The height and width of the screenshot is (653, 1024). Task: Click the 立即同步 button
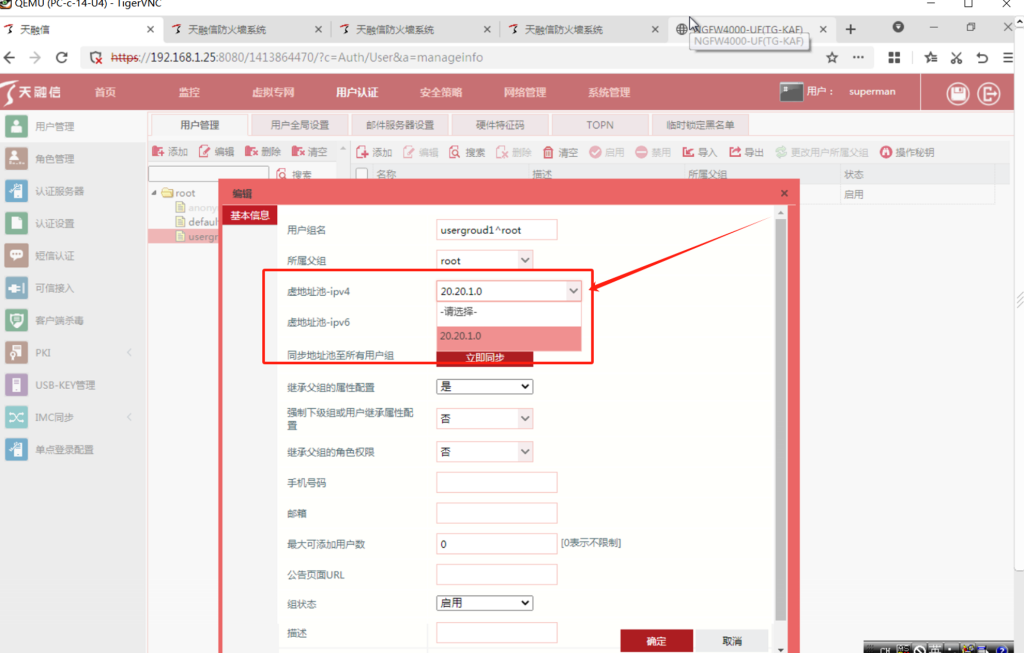click(x=484, y=358)
